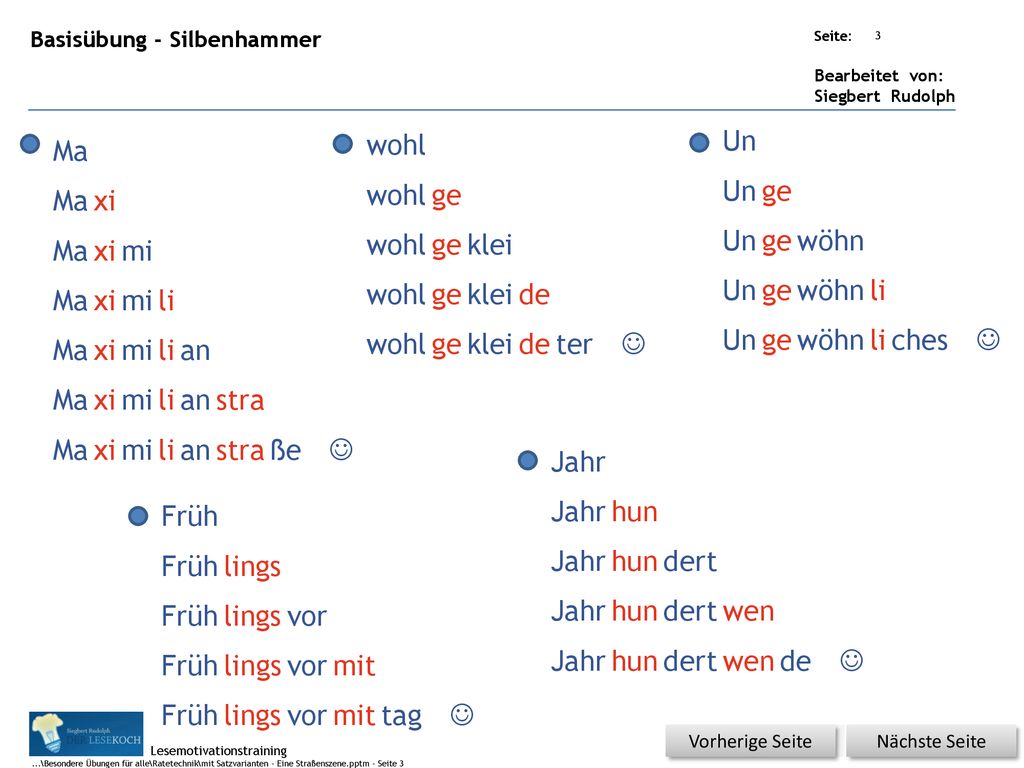Click the blue bullet beside wohl

coord(343,144)
